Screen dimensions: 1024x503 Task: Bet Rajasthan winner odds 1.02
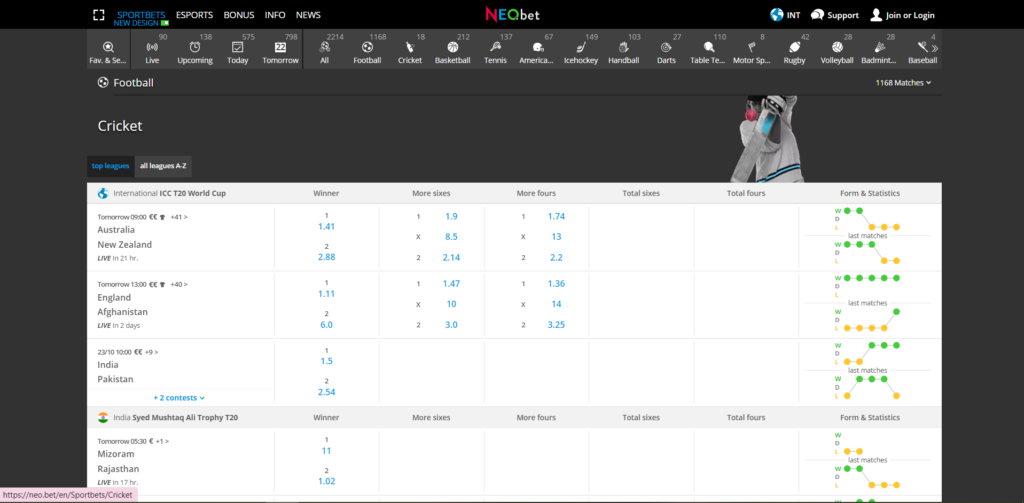click(x=326, y=481)
